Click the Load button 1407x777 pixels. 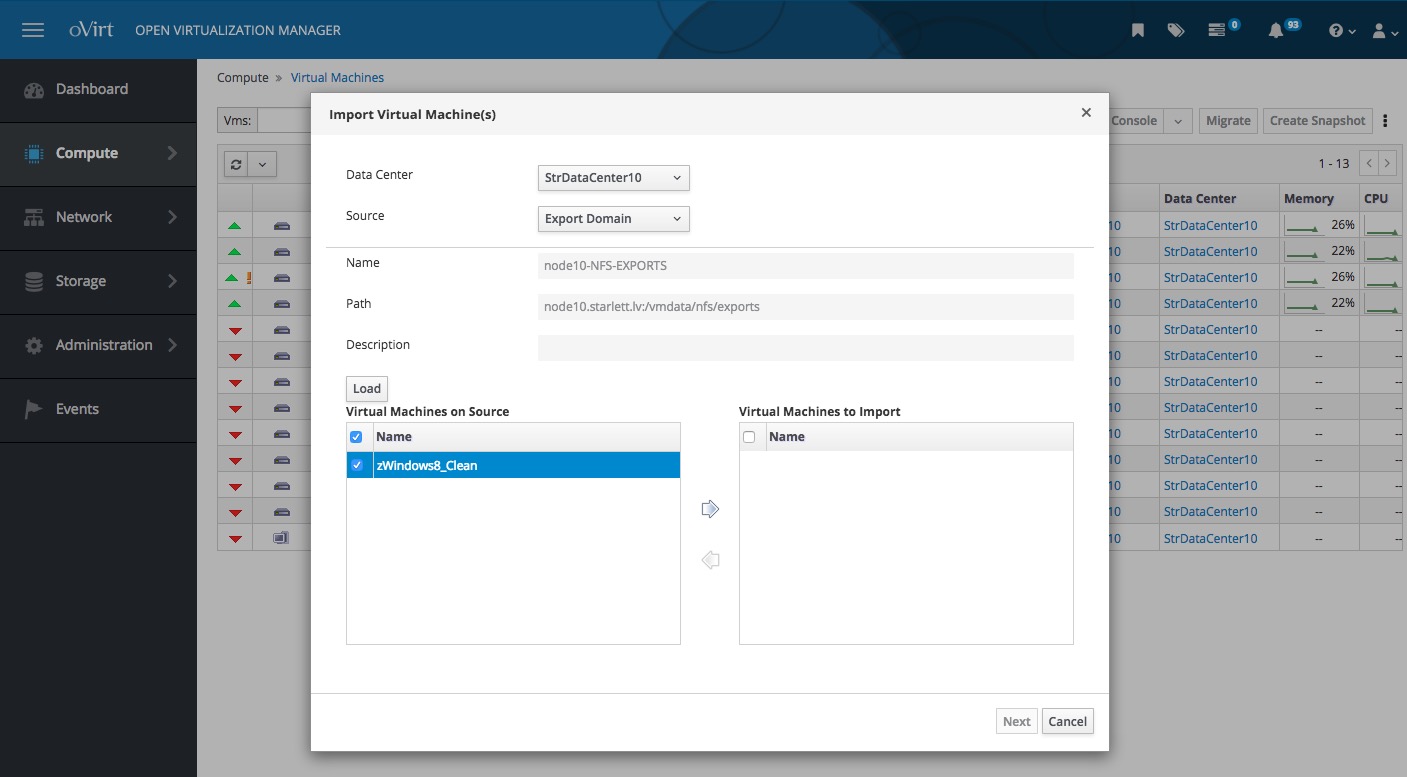coord(367,389)
